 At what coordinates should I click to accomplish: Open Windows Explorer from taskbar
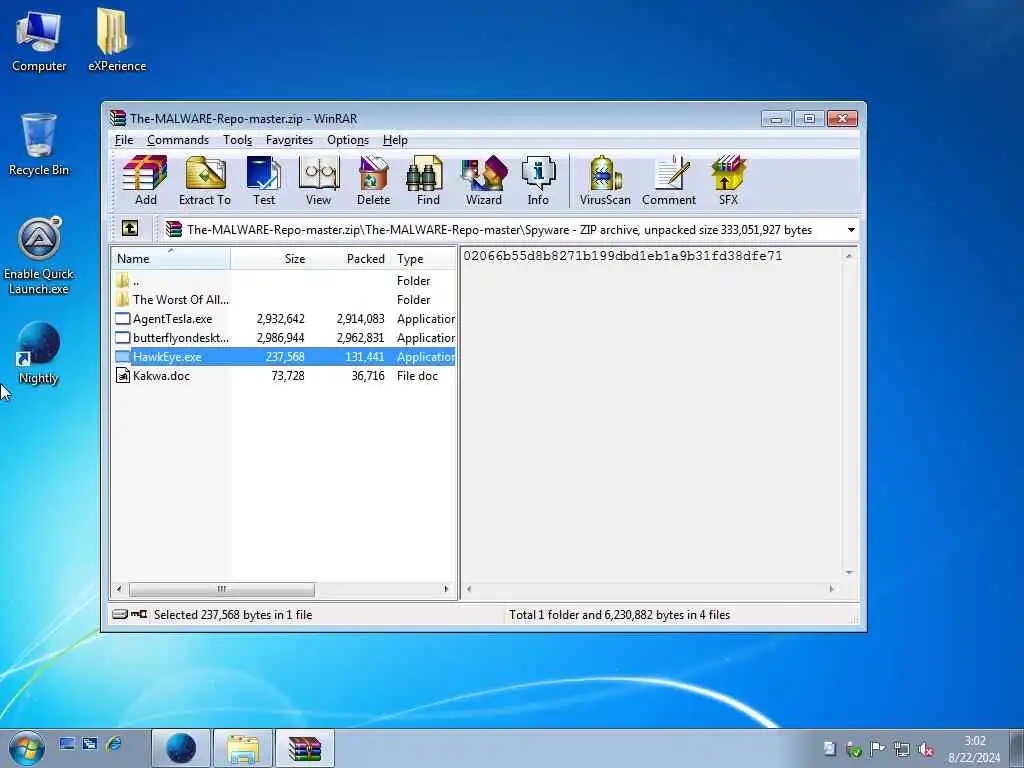point(242,748)
